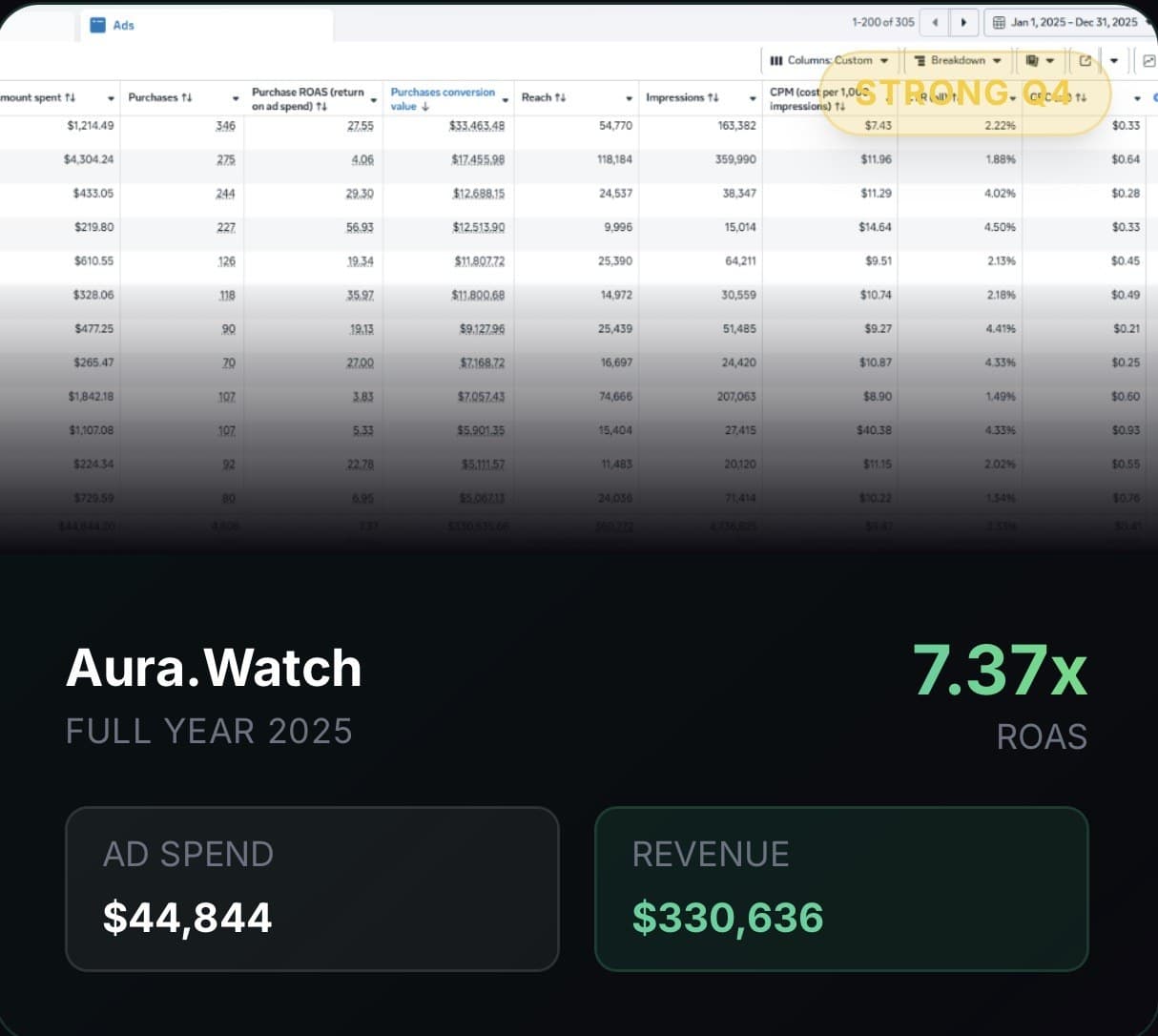Click the 1-200 of 305 pagination text
This screenshot has width=1158, height=1036.
click(882, 22)
